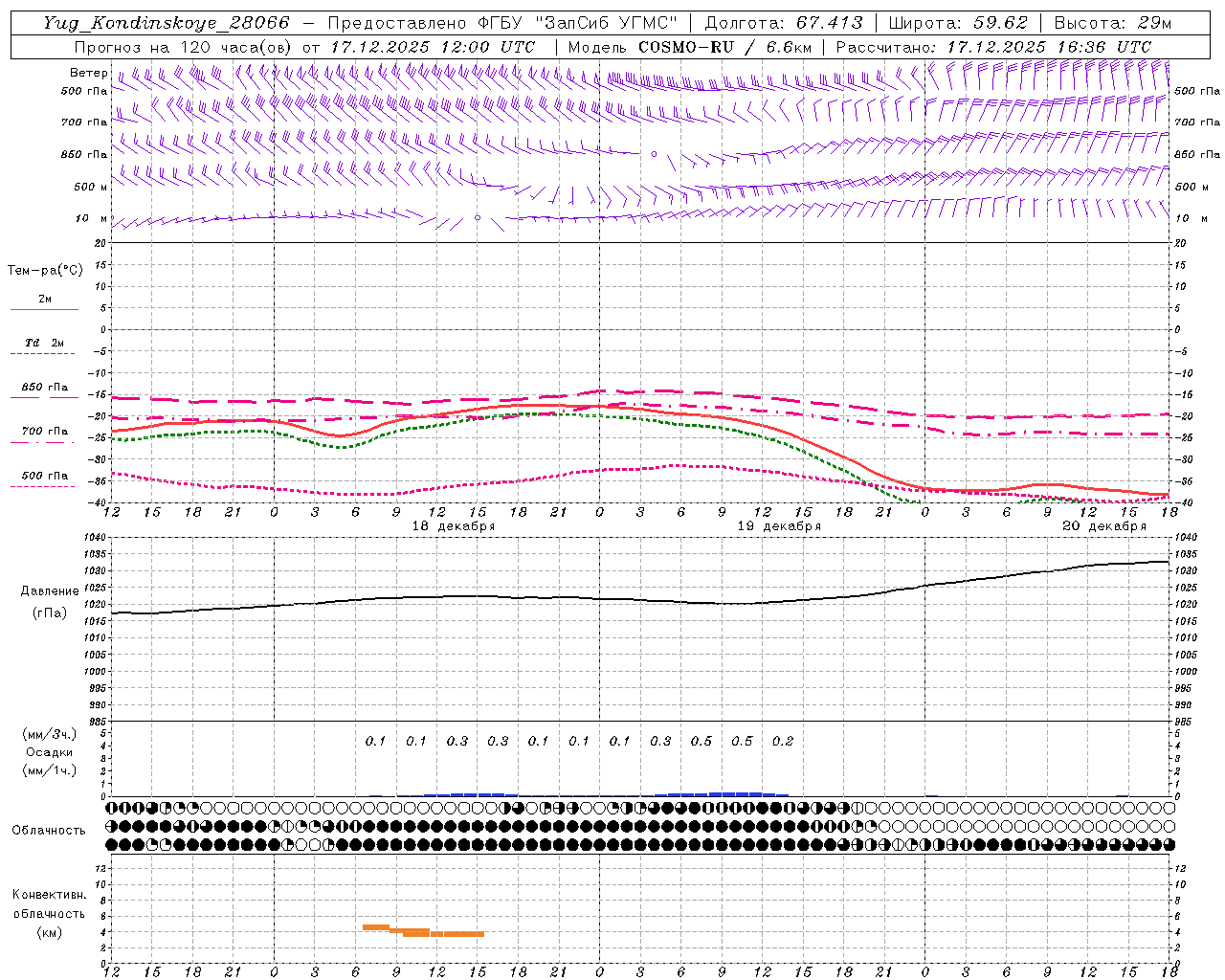The width and height of the screenshot is (1225, 980).
Task: Click the 20 декабря date label
Action: pyautogui.click(x=1104, y=526)
